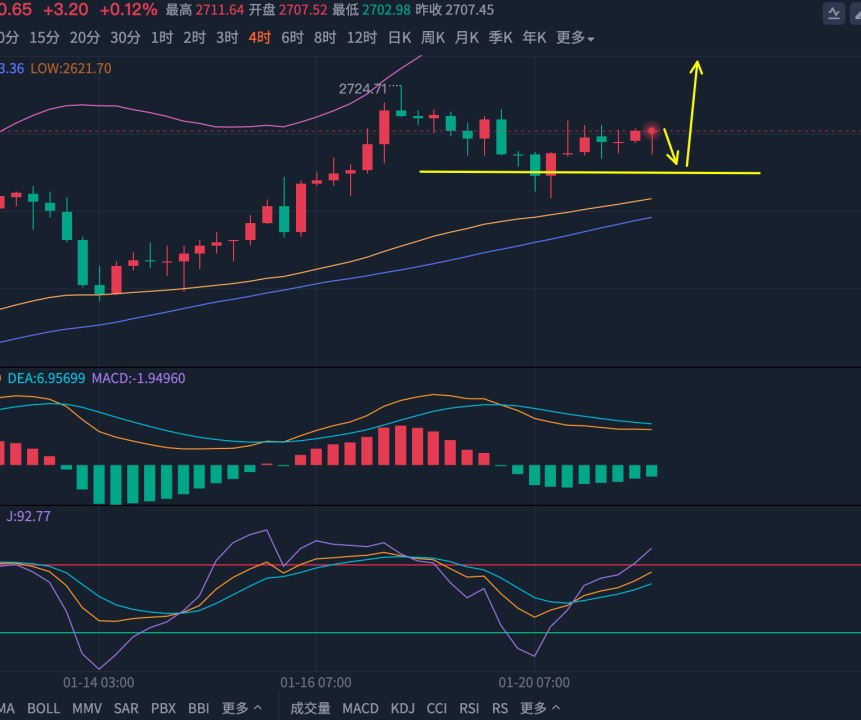861x720 pixels.
Task: Choose the 8时 interval
Action: click(325, 38)
